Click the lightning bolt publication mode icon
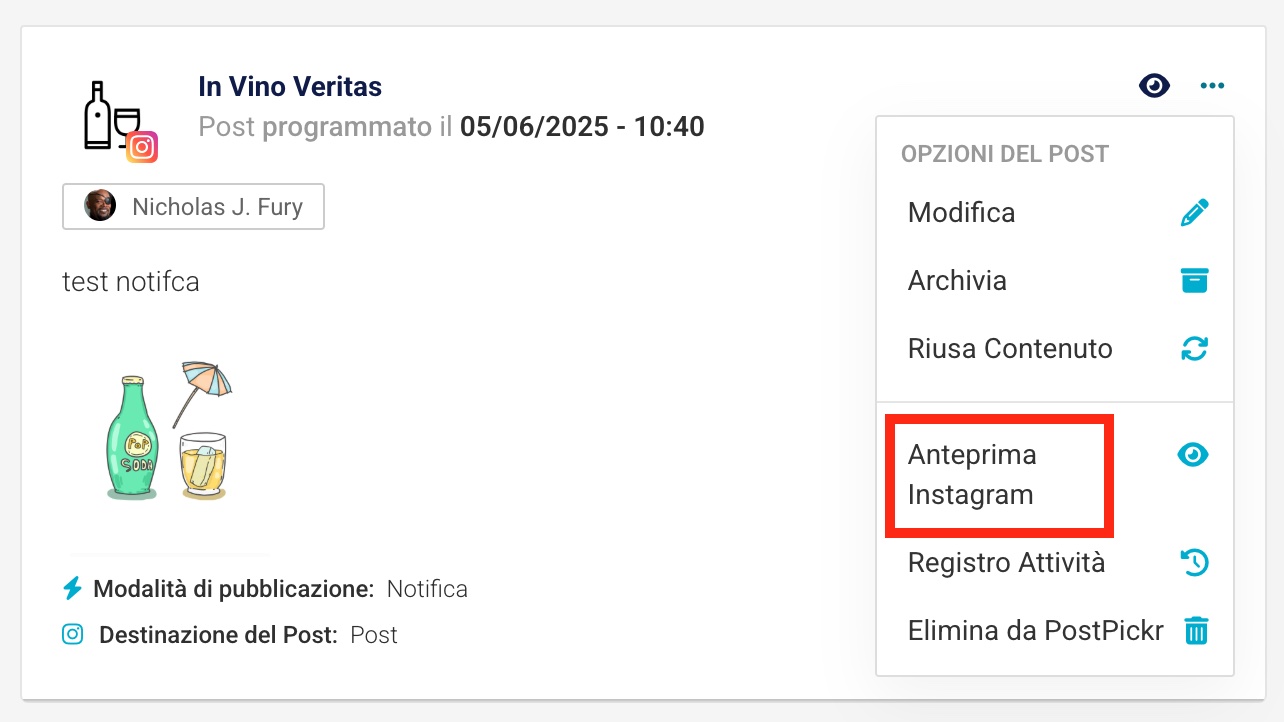Viewport: 1284px width, 722px height. click(x=72, y=588)
